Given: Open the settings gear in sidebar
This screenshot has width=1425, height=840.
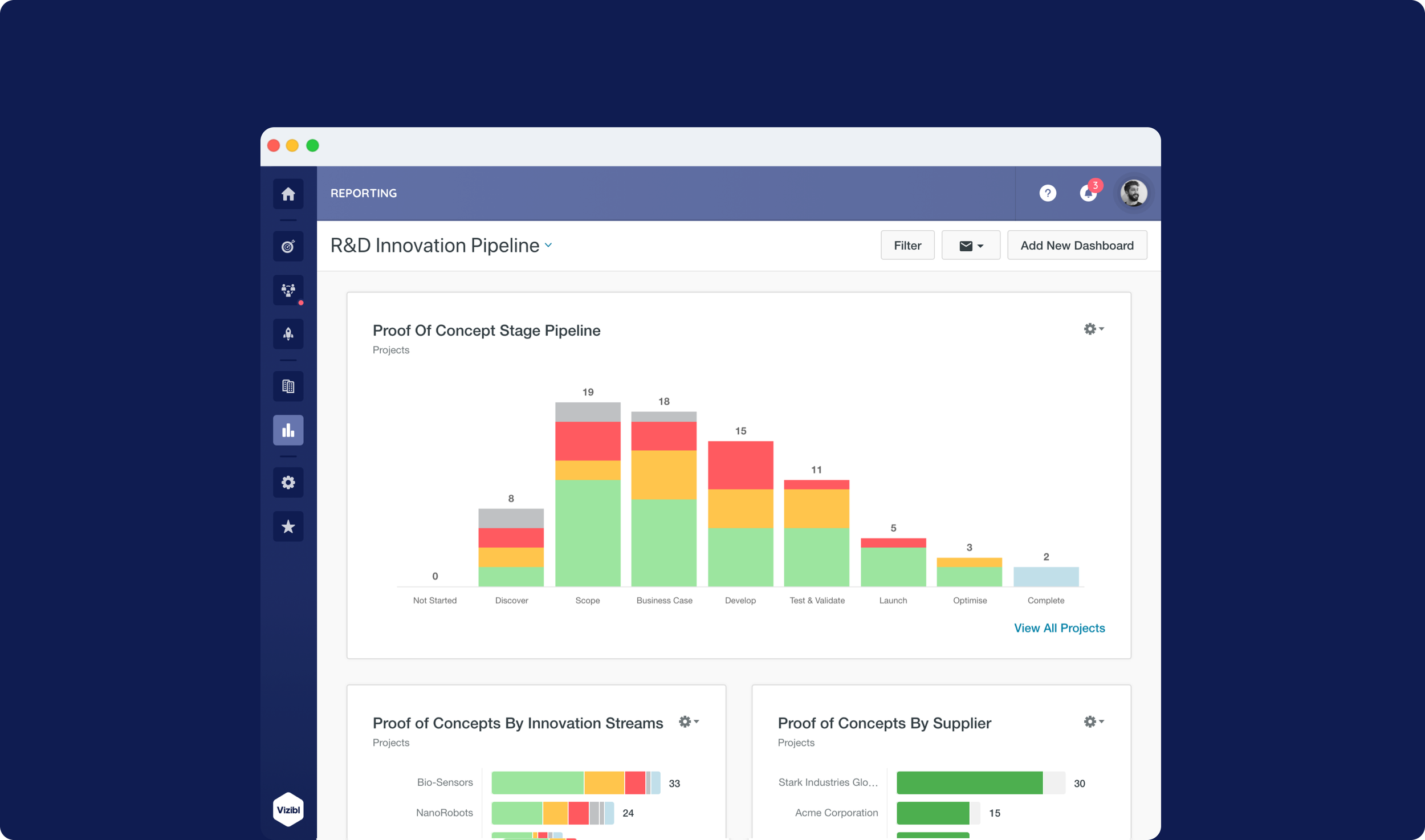Looking at the screenshot, I should pyautogui.click(x=288, y=483).
